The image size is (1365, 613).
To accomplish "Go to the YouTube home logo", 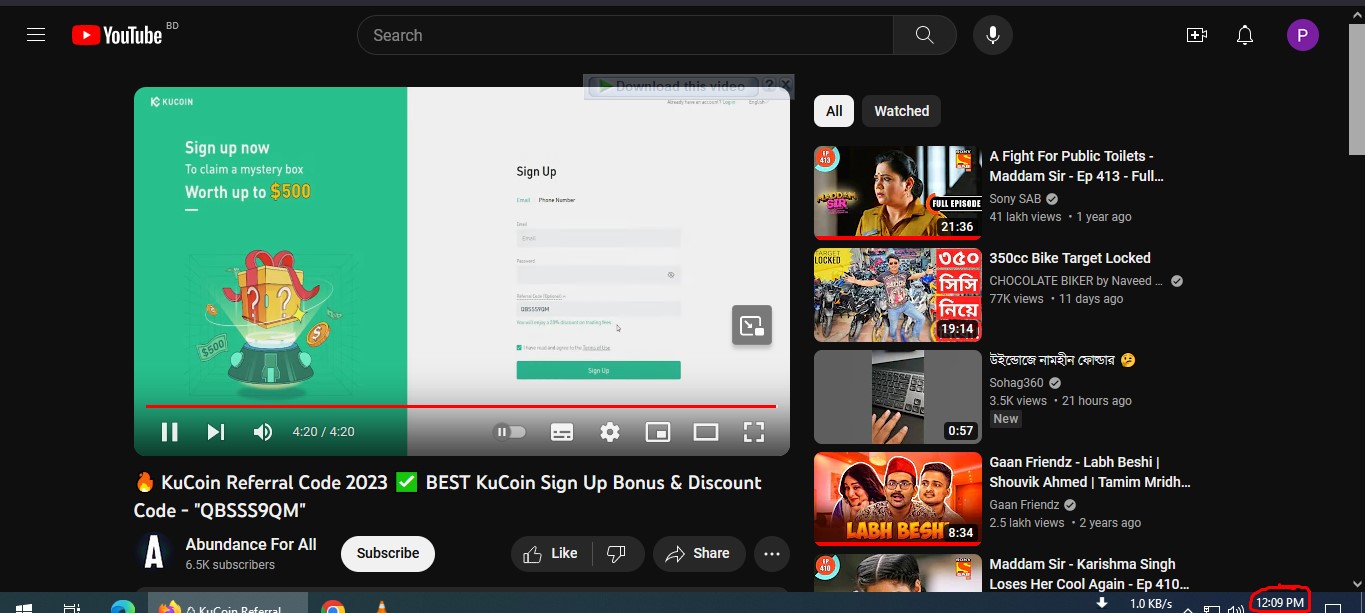I will [x=117, y=35].
